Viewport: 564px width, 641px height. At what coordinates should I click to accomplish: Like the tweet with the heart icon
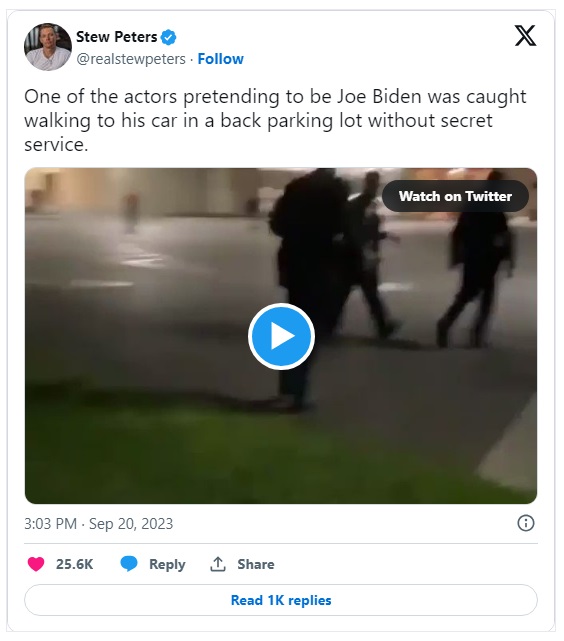coord(36,564)
